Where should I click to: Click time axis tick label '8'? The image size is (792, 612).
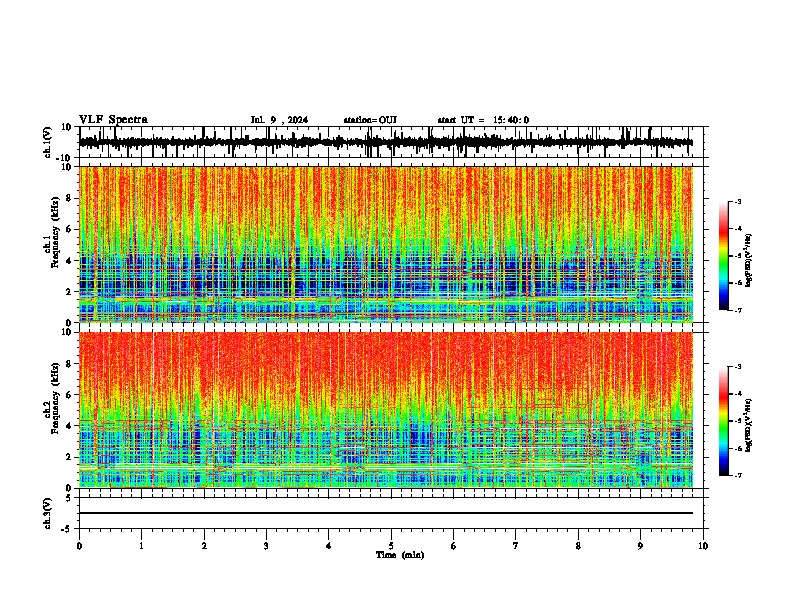[x=578, y=546]
